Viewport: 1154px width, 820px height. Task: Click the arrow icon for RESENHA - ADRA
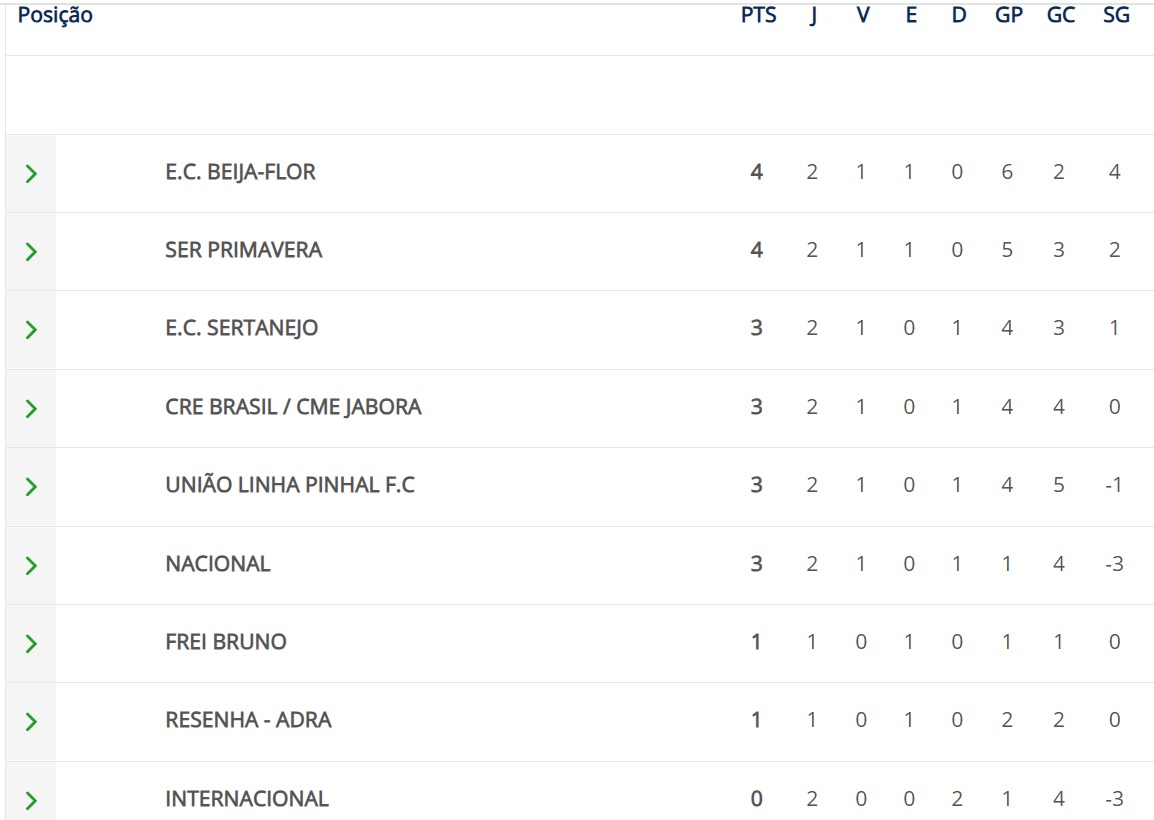[x=31, y=721]
